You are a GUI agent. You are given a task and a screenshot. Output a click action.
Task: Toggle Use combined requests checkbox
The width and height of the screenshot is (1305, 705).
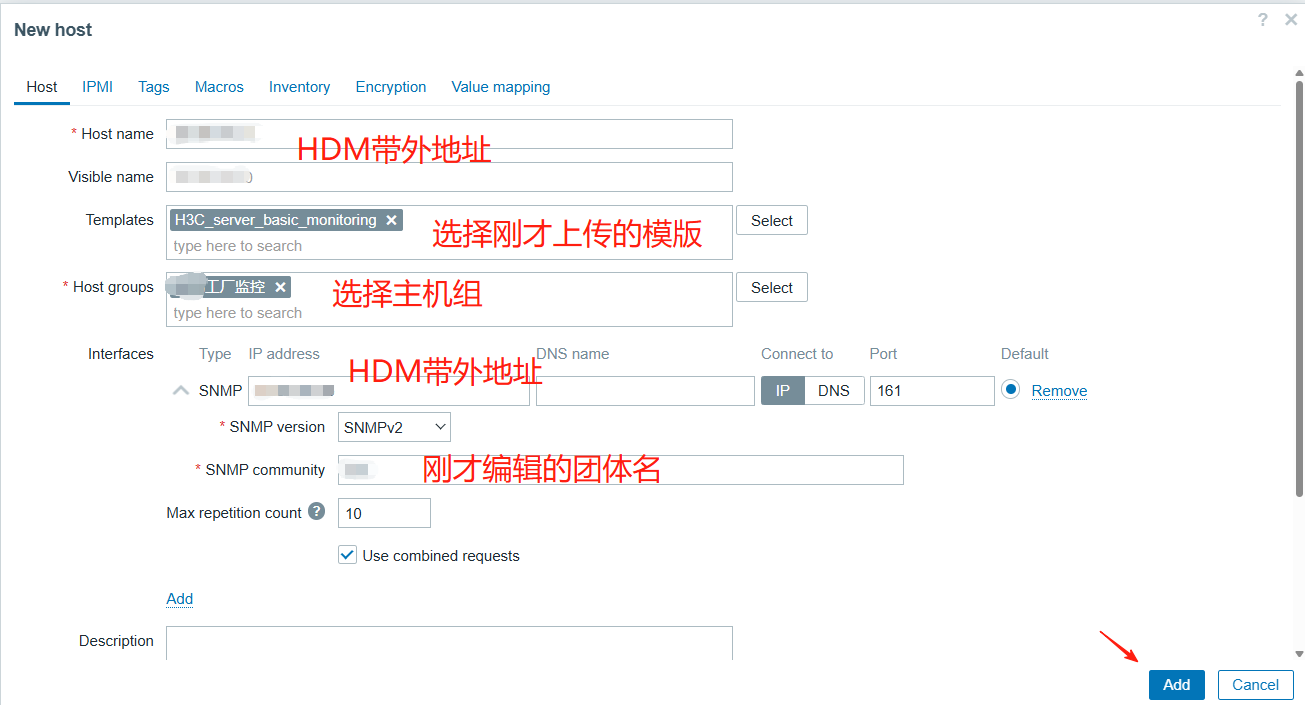coord(348,555)
